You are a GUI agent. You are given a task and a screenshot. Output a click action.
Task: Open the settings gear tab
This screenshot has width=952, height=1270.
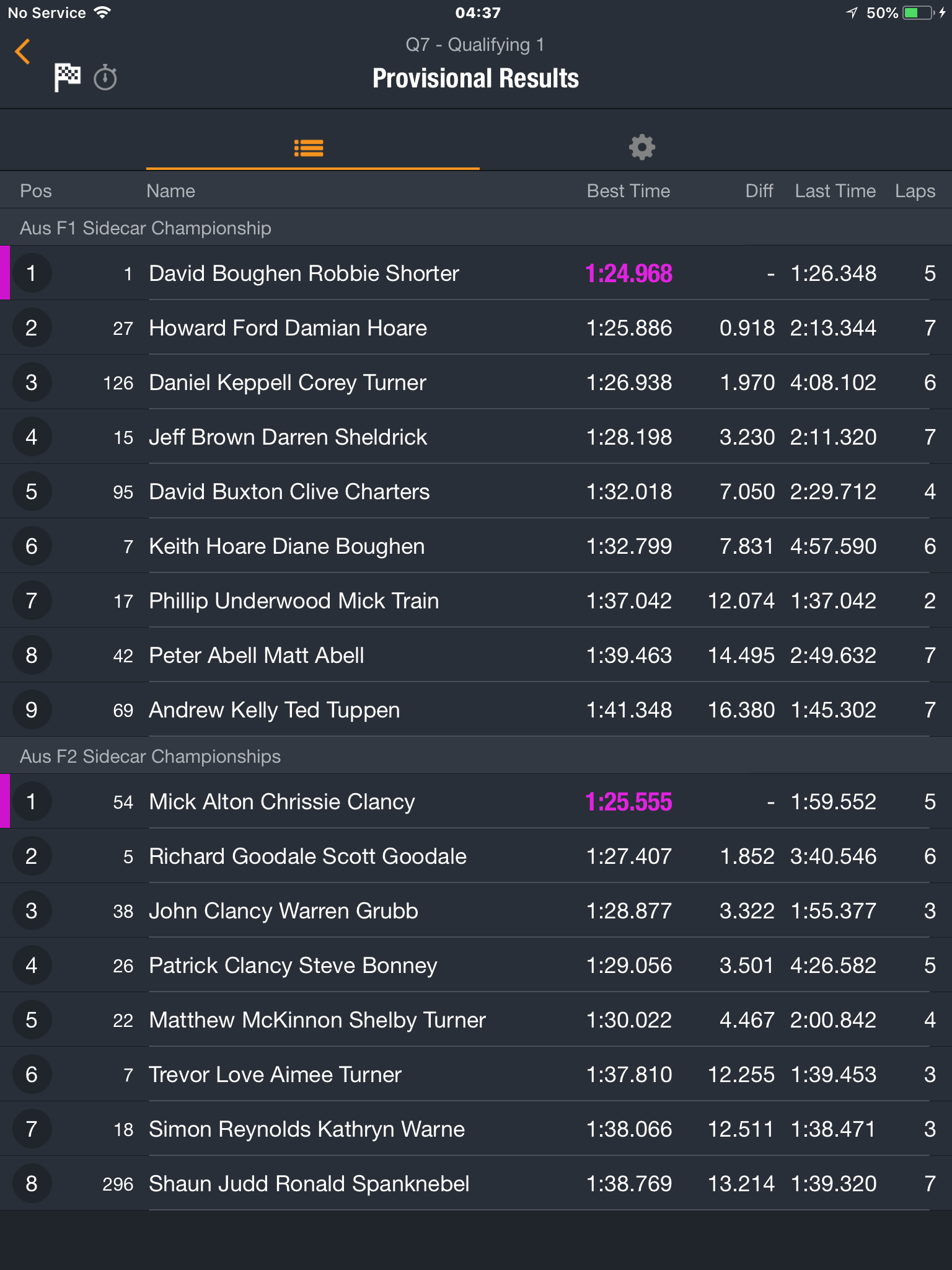pyautogui.click(x=642, y=148)
